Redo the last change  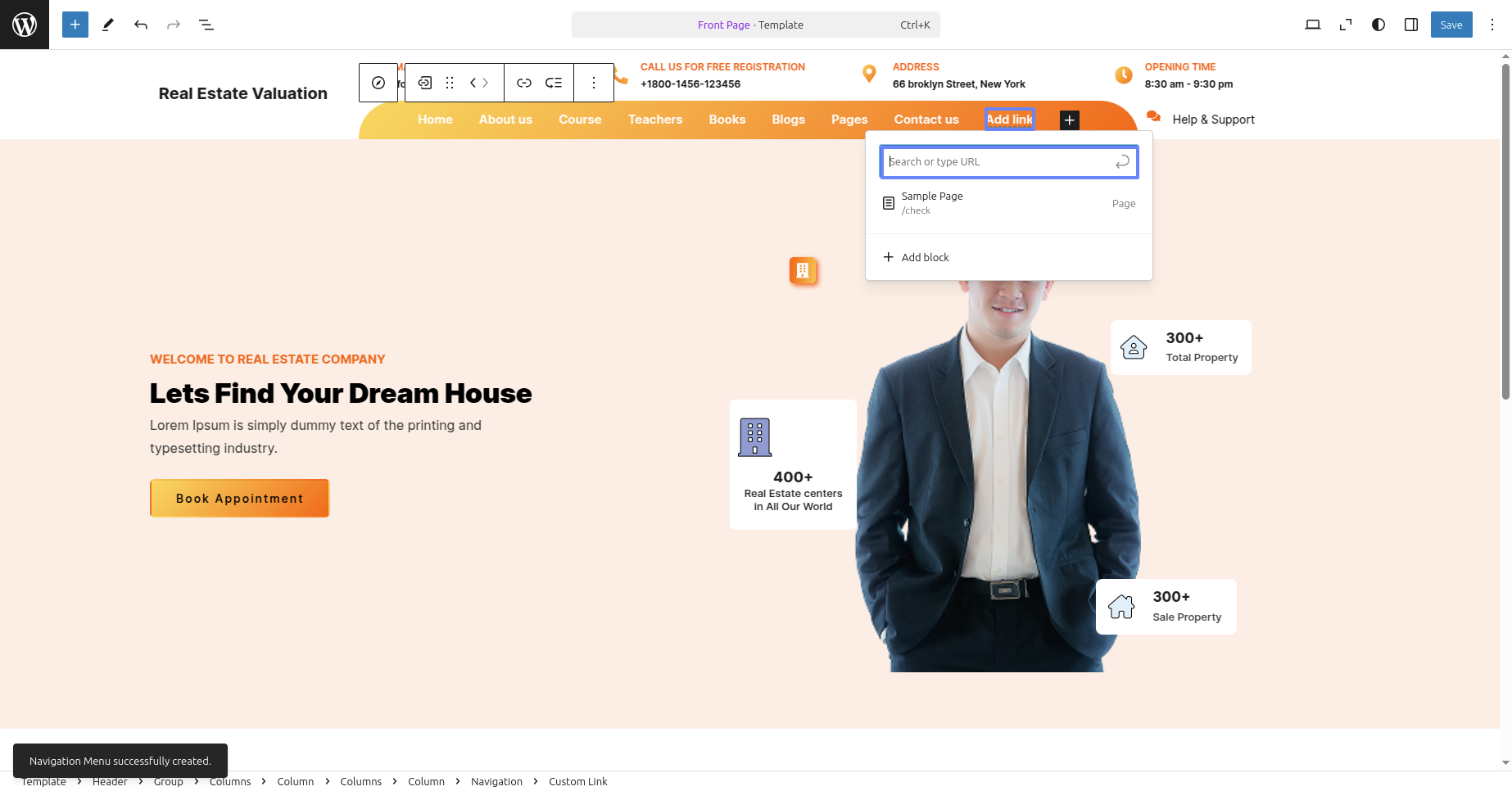click(174, 25)
